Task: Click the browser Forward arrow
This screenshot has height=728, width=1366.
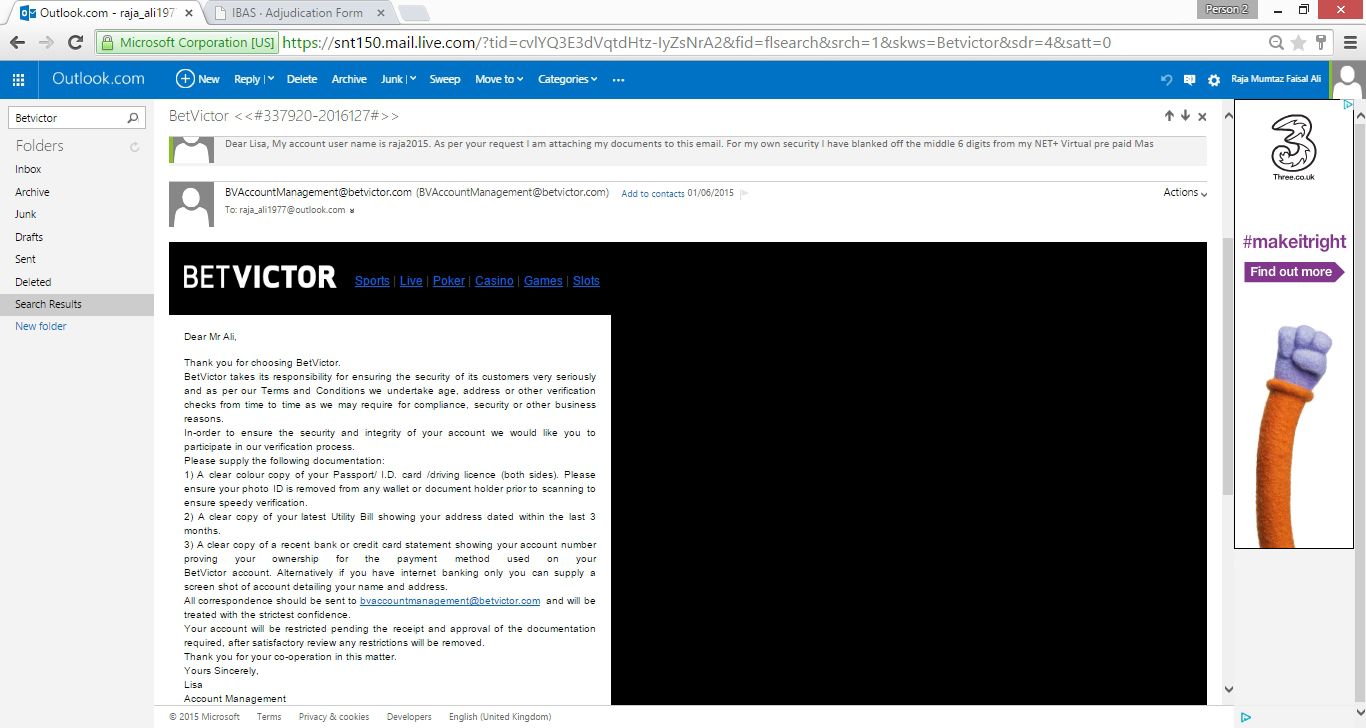Action: point(46,43)
